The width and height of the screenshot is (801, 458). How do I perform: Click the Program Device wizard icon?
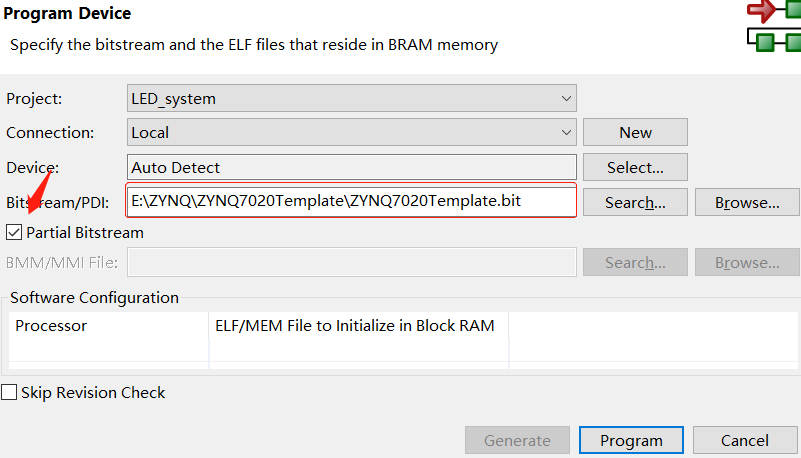click(x=775, y=26)
